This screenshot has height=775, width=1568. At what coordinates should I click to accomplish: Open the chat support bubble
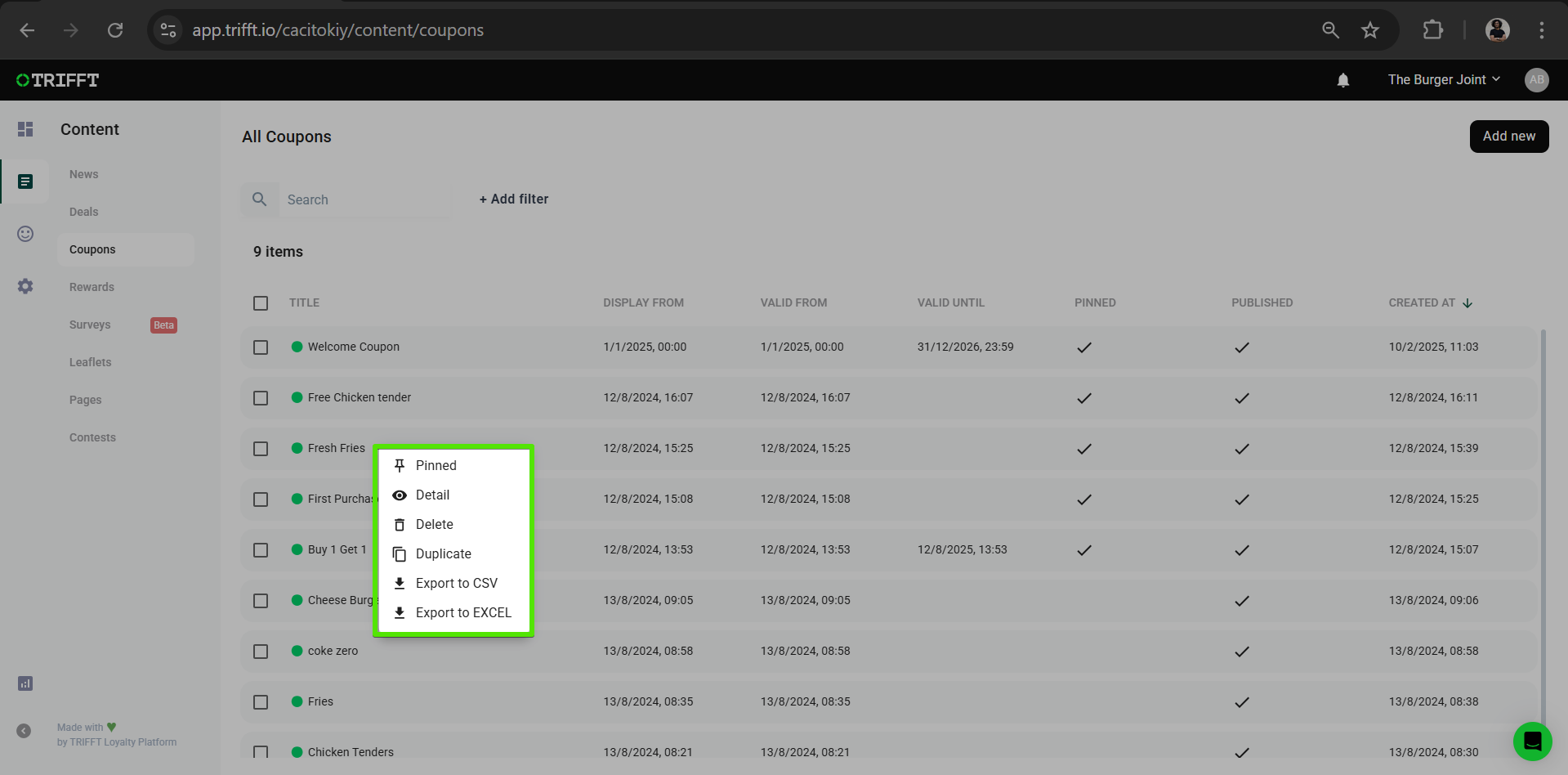pos(1532,741)
